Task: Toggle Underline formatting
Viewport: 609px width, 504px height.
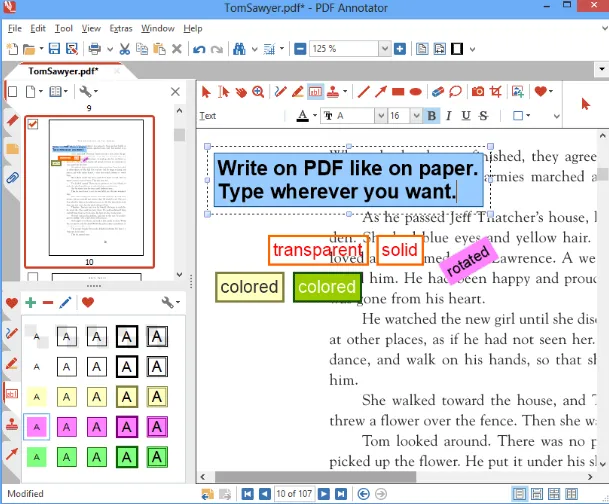Action: pyautogui.click(x=466, y=116)
